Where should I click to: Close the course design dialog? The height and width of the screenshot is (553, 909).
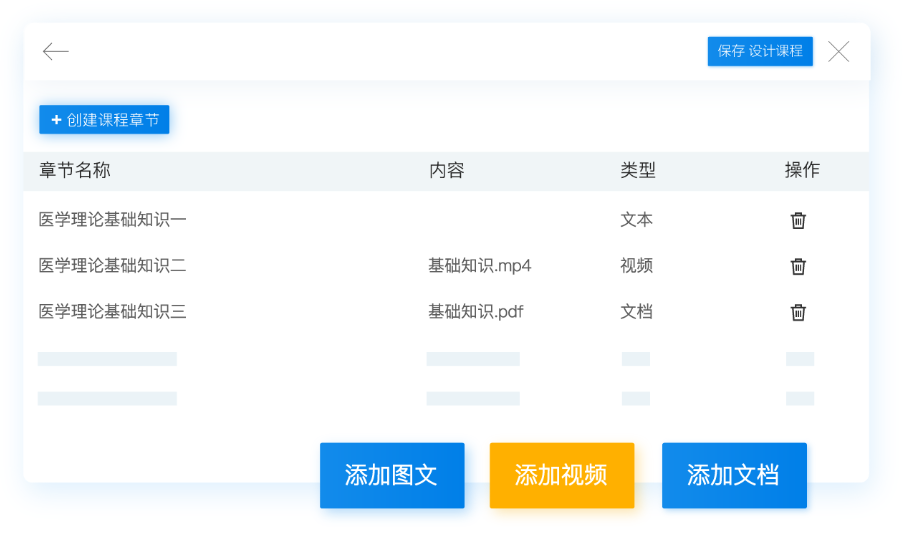pos(838,52)
